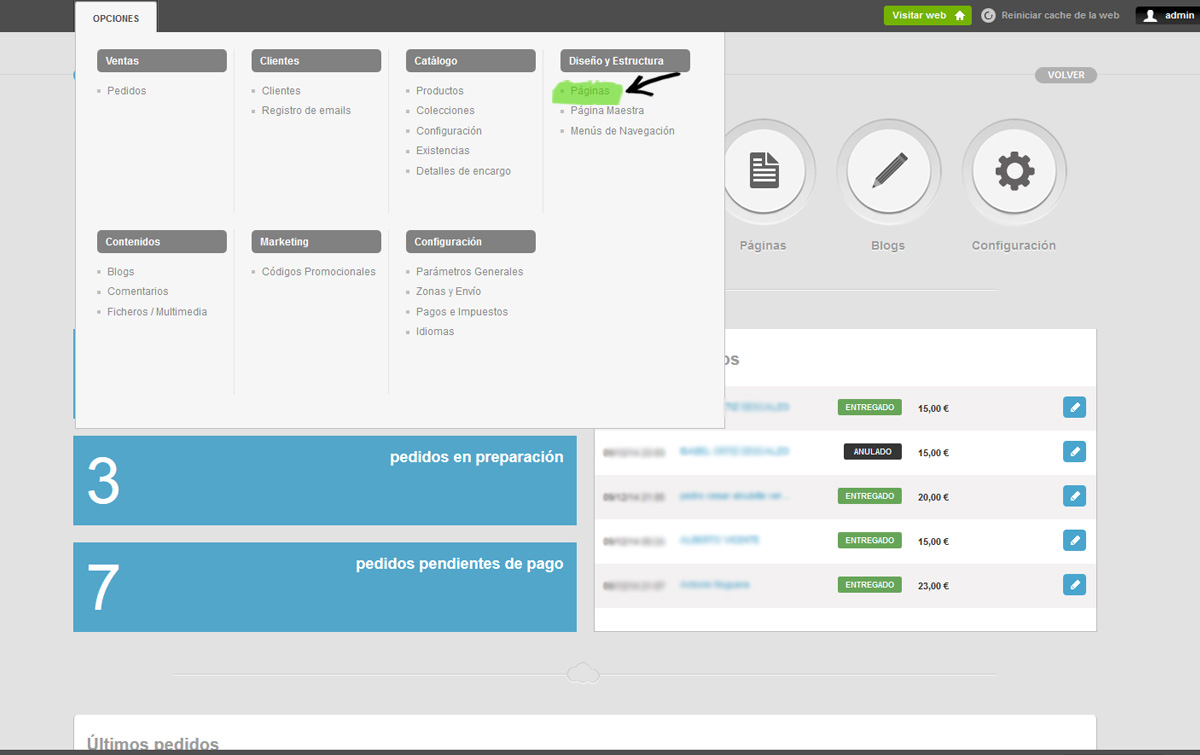This screenshot has width=1200, height=755.
Task: Select Páginas under Diseño y Estructura
Action: pos(589,91)
